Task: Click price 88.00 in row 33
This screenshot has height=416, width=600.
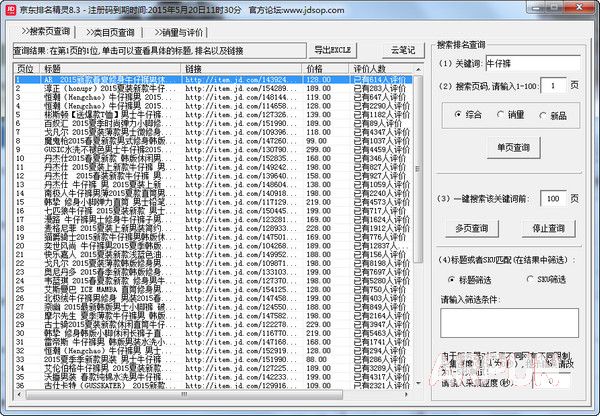Action: click(316, 359)
